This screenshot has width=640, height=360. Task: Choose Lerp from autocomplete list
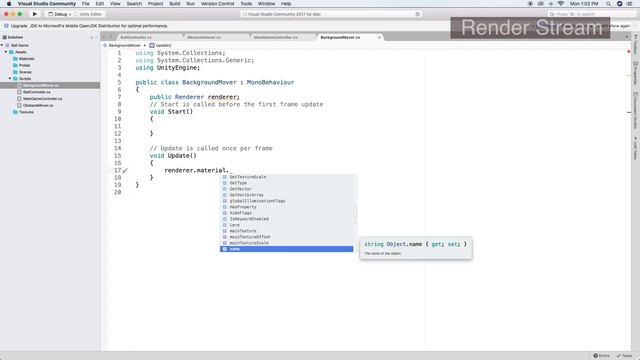point(286,225)
